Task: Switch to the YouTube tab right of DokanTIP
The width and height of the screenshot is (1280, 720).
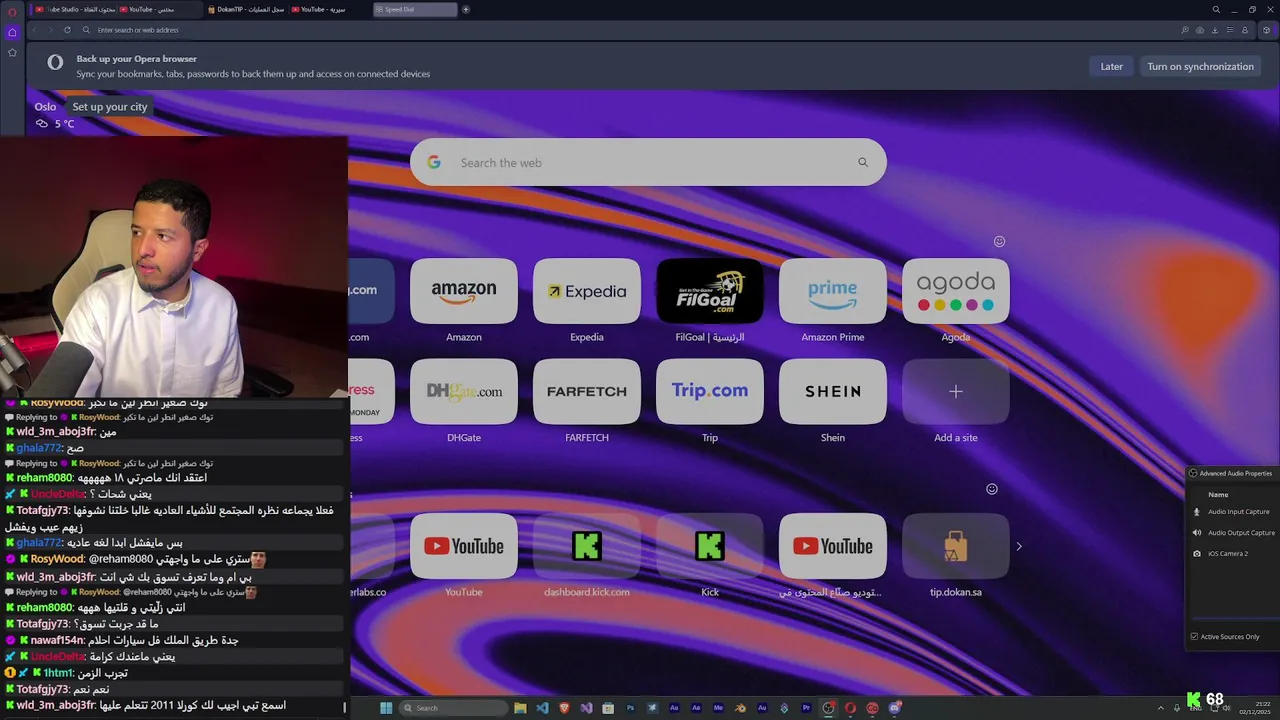Action: (330, 9)
